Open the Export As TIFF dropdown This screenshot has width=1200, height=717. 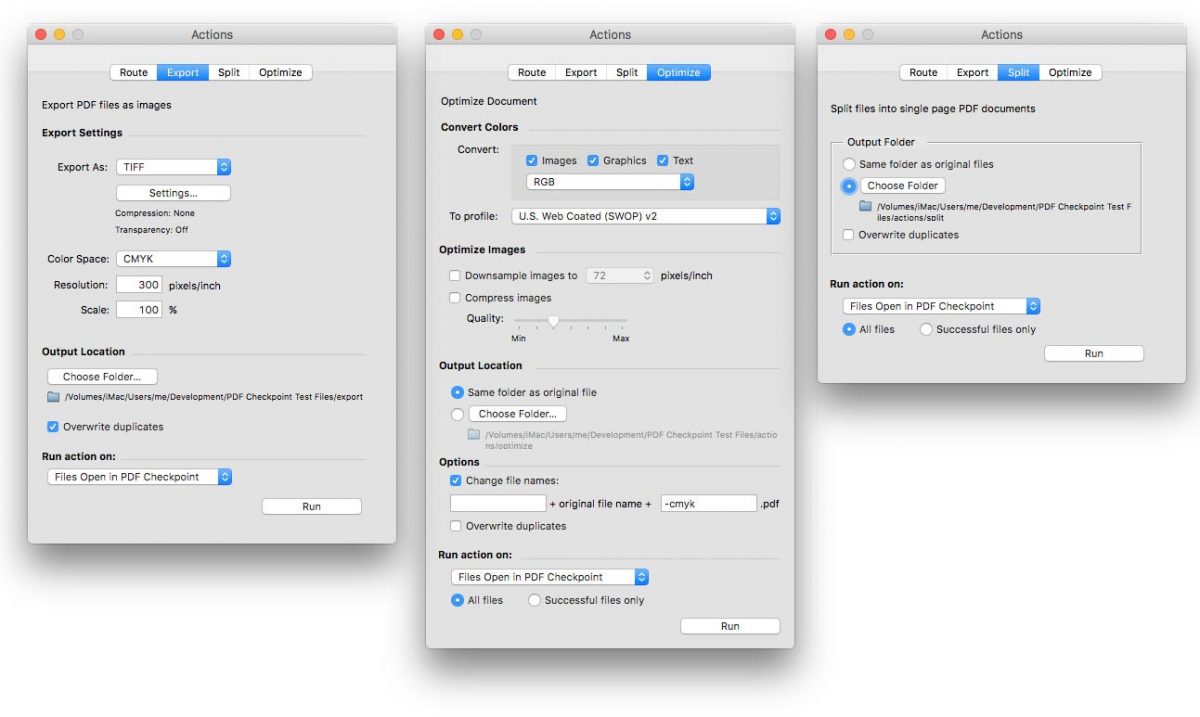175,167
